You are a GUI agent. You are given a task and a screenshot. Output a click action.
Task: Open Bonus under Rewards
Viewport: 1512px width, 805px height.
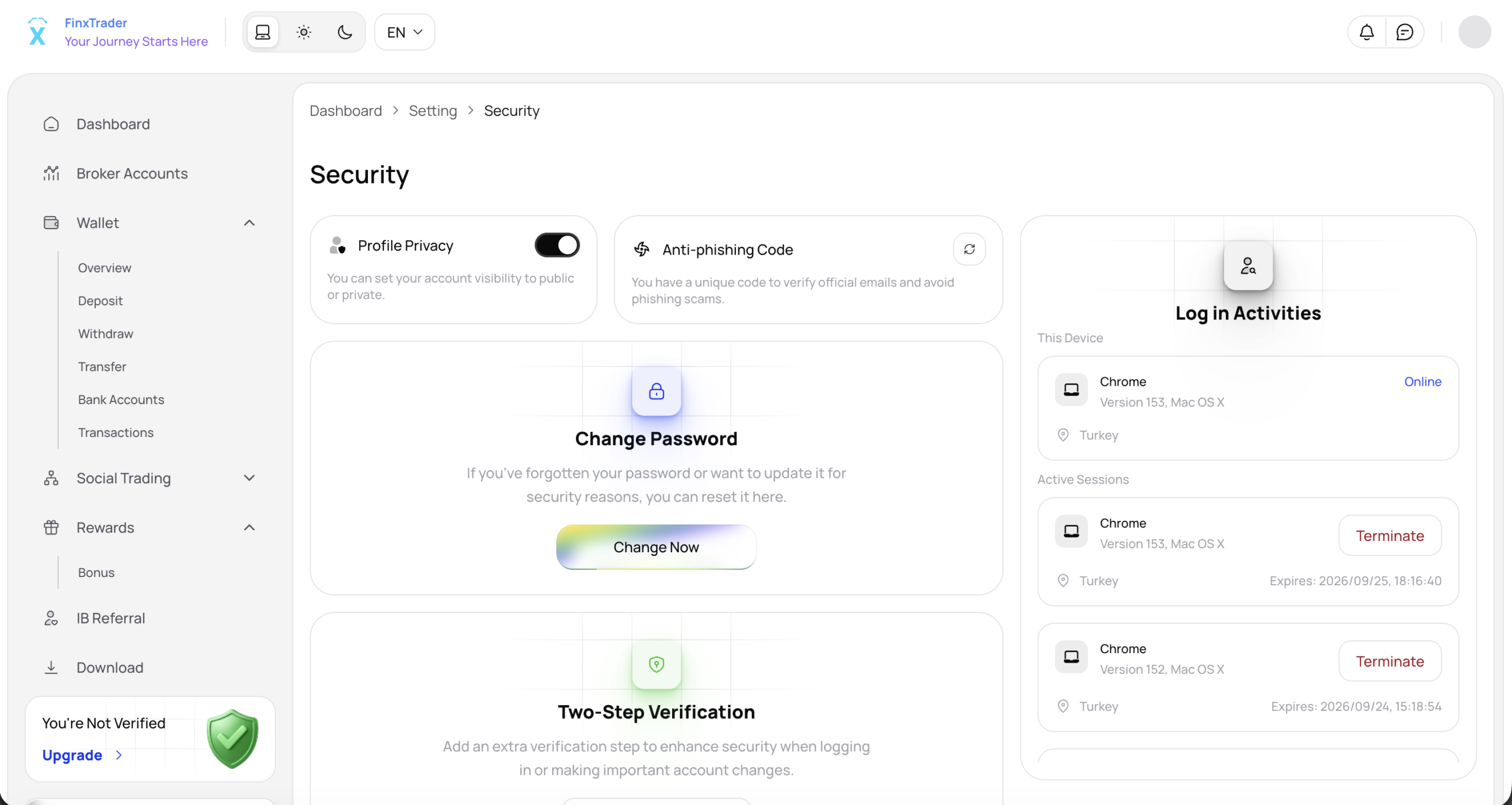pyautogui.click(x=96, y=573)
